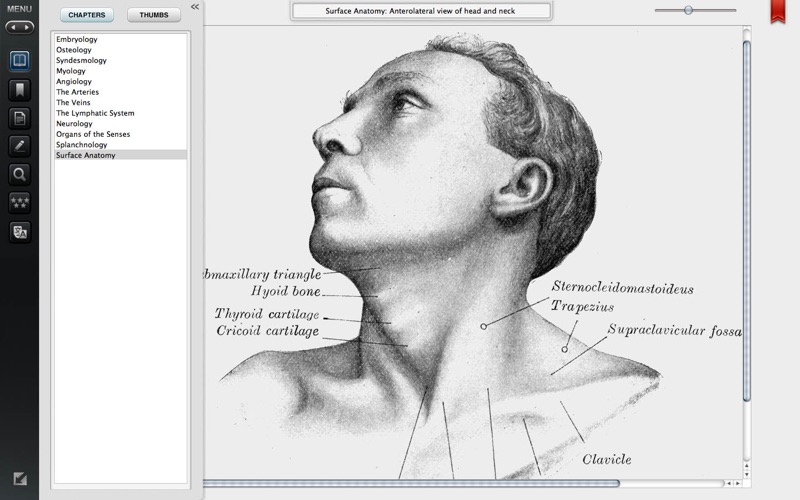Click the Thyroid cartilage label

(267, 314)
